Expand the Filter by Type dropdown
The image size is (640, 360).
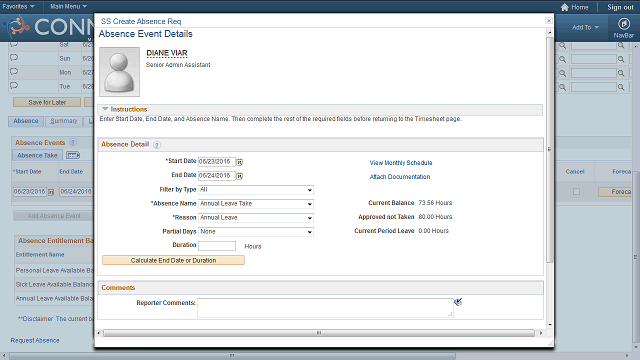pos(256,190)
